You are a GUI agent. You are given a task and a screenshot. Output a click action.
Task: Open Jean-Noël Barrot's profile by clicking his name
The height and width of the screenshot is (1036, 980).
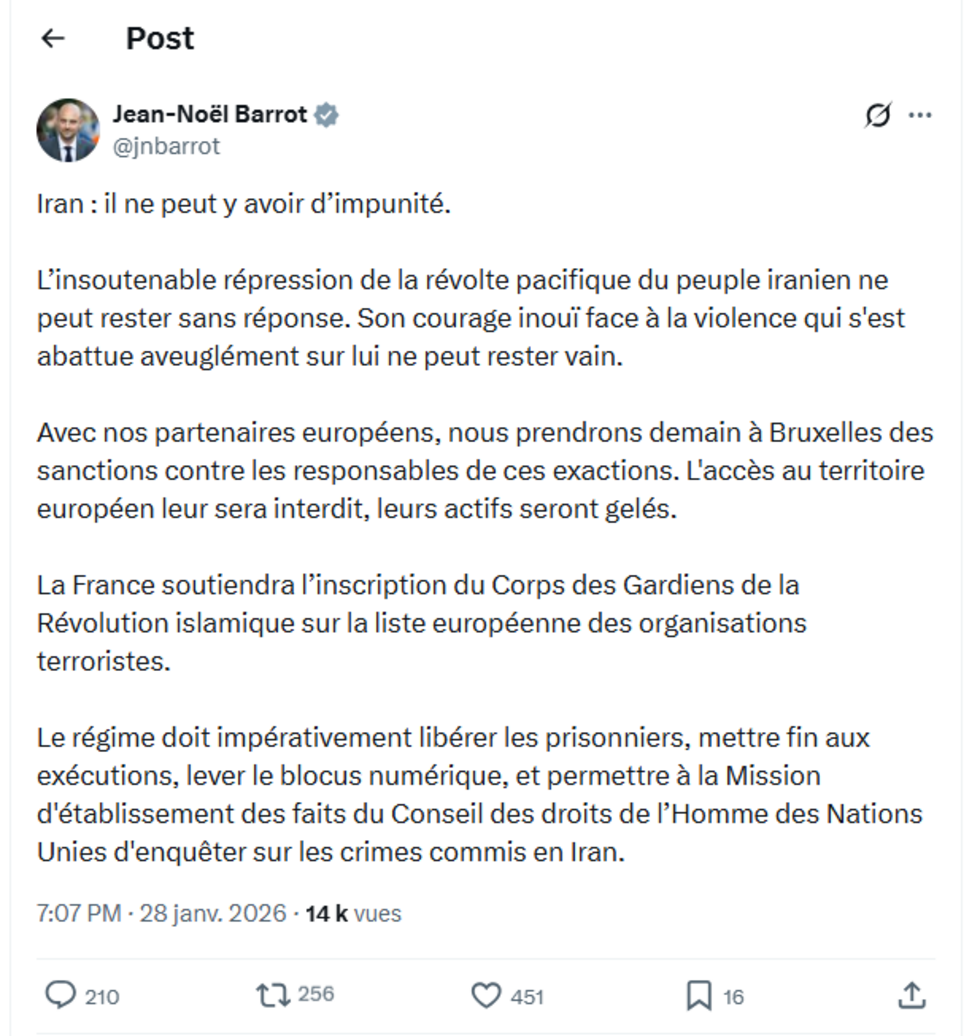point(210,115)
